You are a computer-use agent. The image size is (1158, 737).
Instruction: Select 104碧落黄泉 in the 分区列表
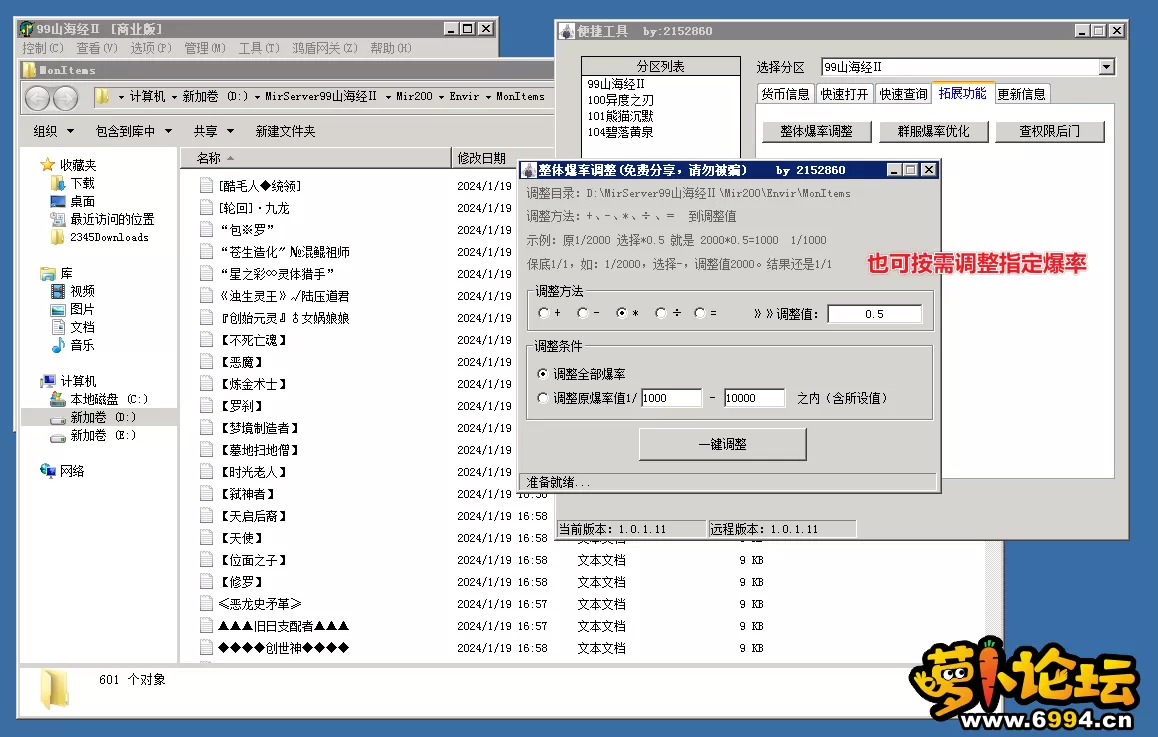tap(620, 132)
